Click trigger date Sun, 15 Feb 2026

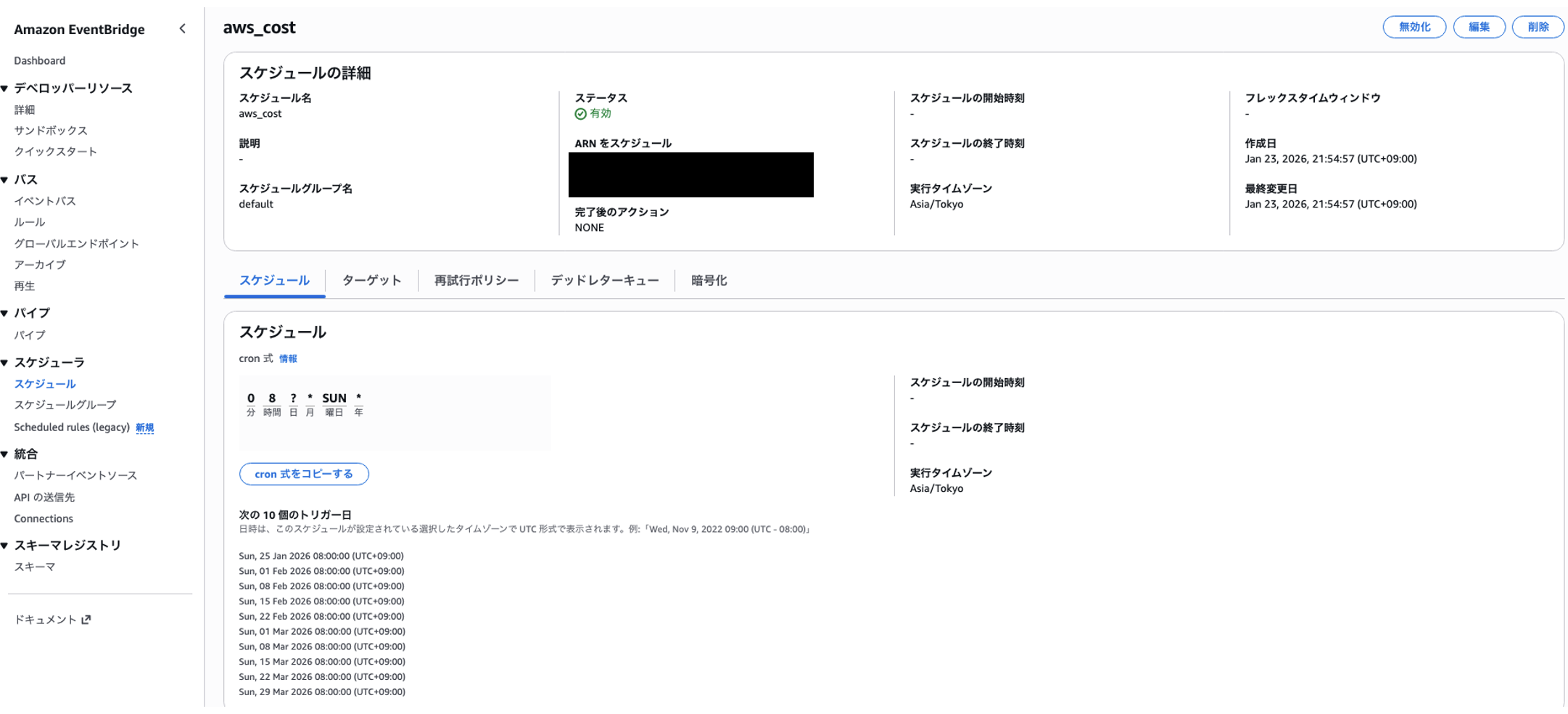(x=321, y=602)
